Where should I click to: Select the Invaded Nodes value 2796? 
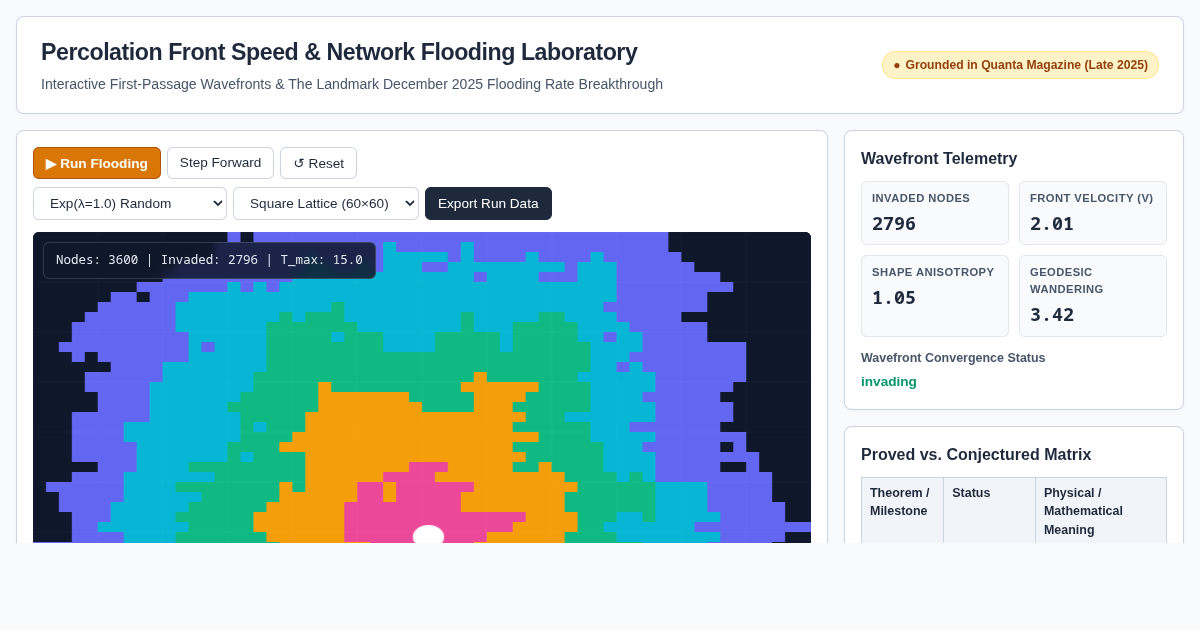pos(894,223)
